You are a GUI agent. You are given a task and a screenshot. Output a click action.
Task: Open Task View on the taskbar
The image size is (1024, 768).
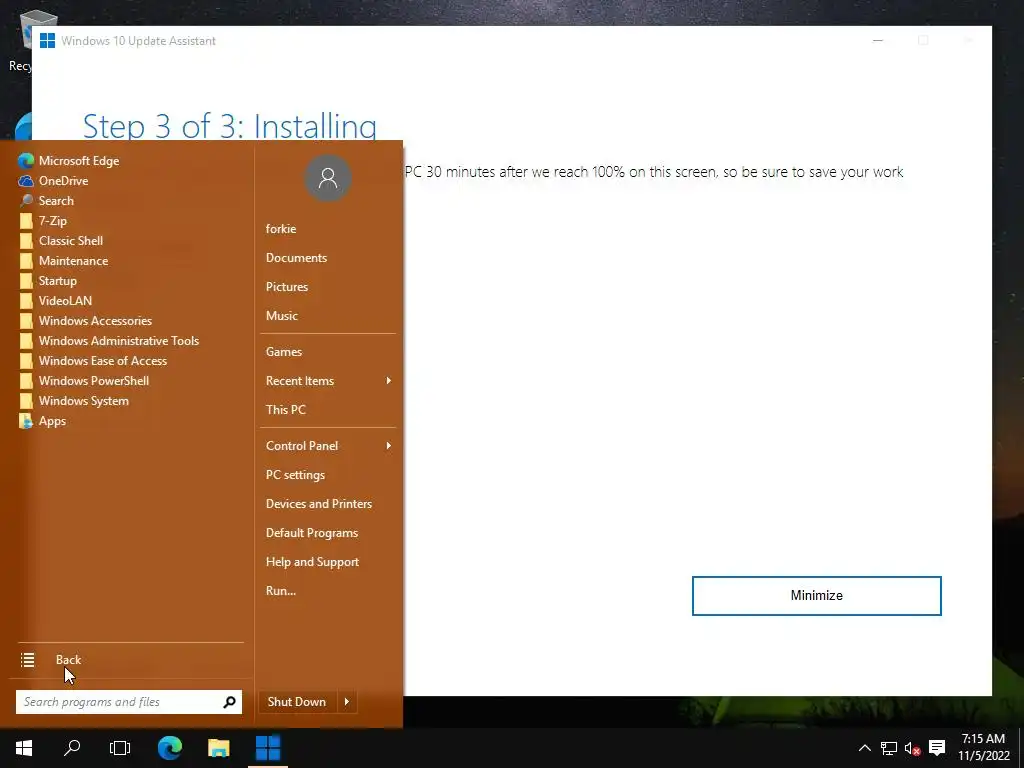(x=120, y=748)
